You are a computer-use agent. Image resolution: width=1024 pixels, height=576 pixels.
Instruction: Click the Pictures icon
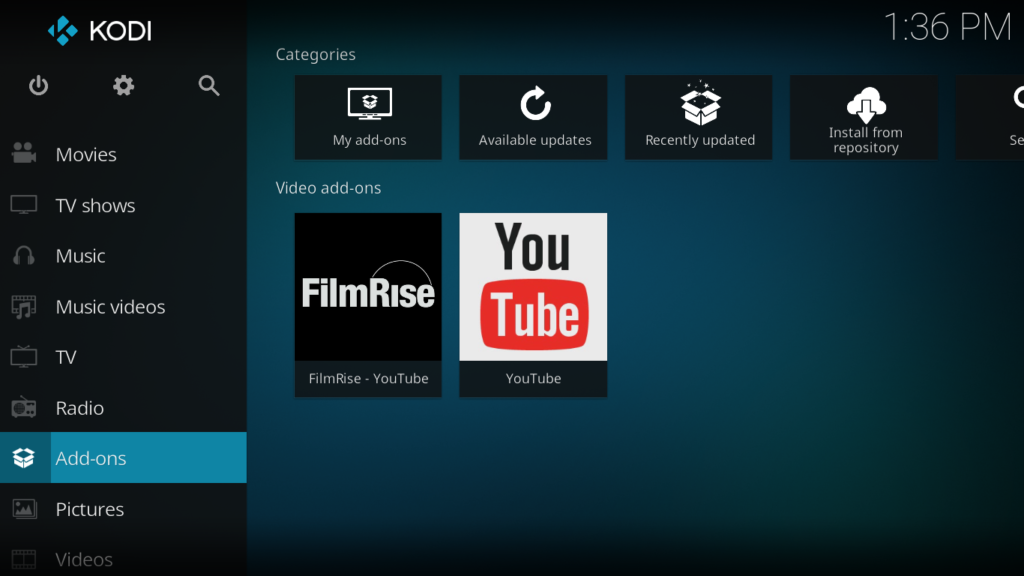24,509
